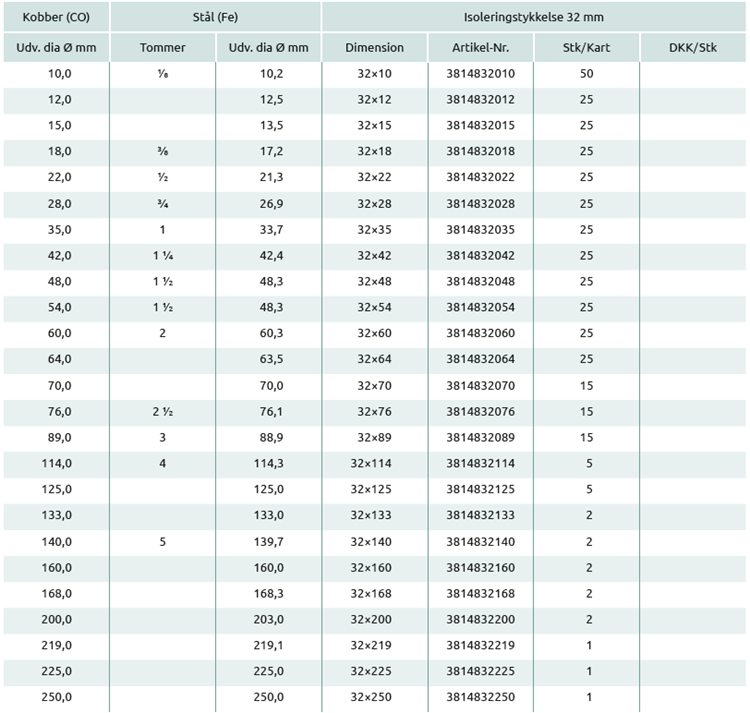Select article number 3814832010

[481, 74]
